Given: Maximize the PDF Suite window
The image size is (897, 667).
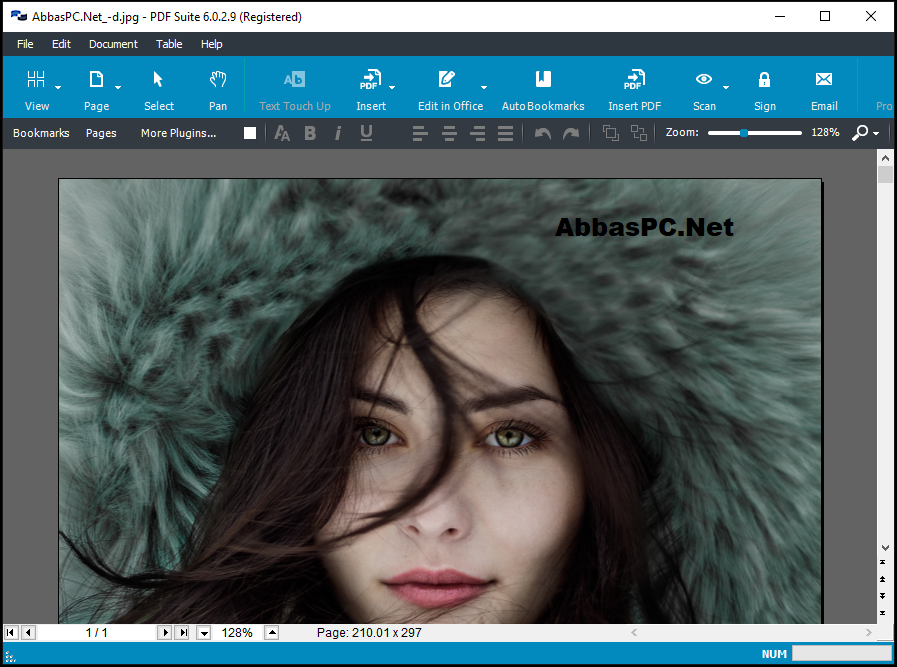Looking at the screenshot, I should tap(824, 16).
